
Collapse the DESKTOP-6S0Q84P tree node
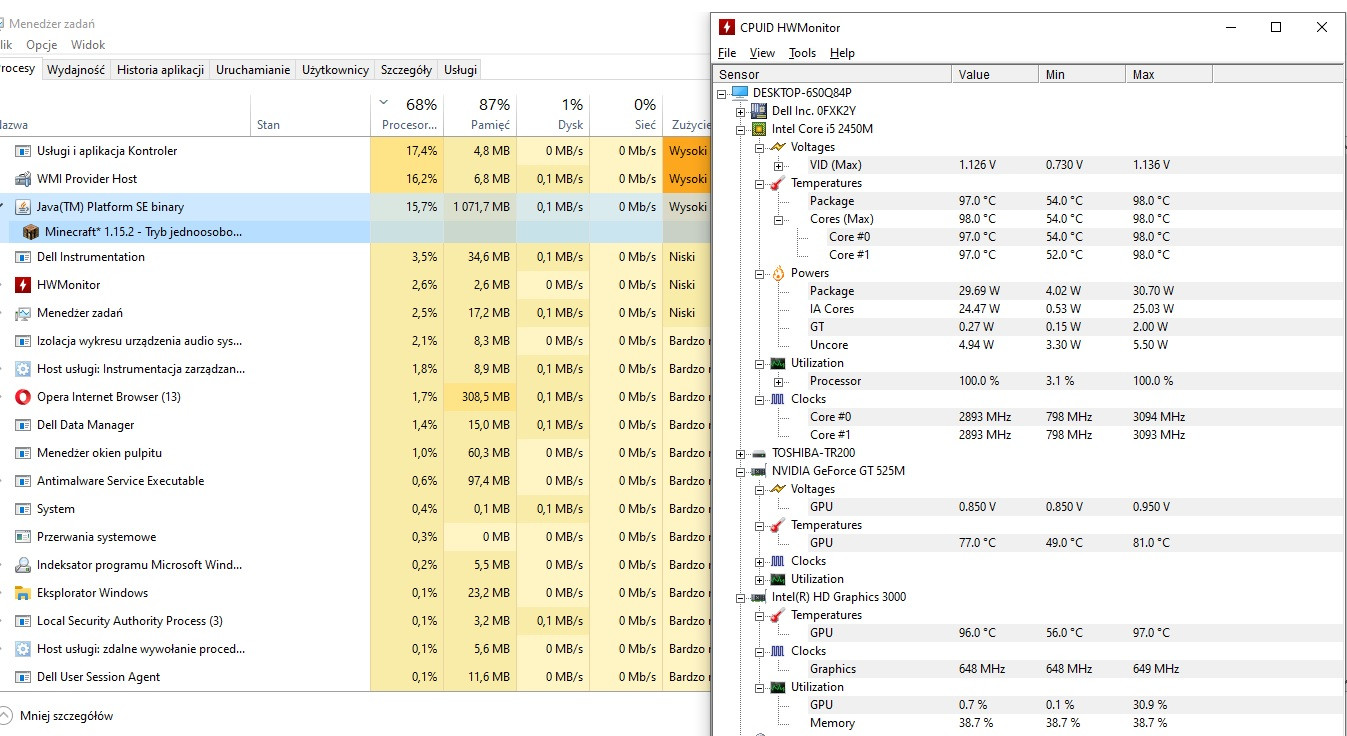coord(722,93)
